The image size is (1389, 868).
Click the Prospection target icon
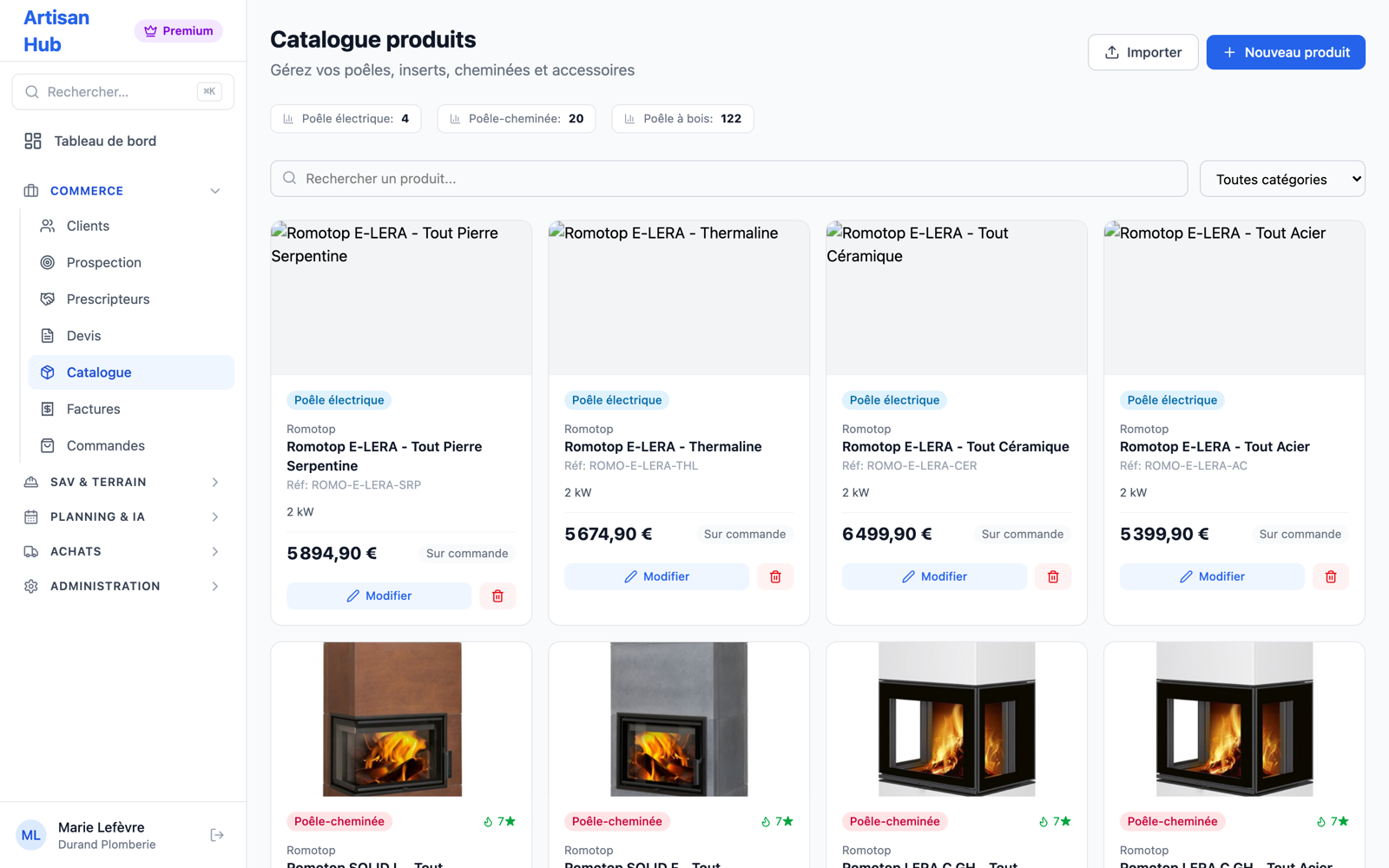(48, 262)
